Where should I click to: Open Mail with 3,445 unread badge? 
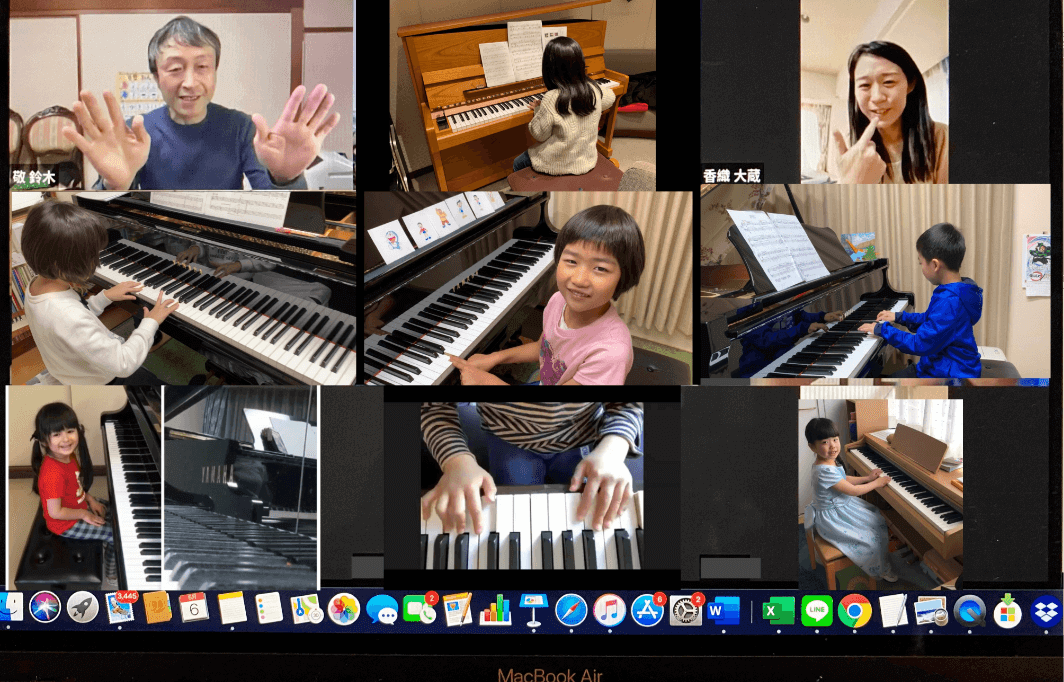(x=120, y=608)
